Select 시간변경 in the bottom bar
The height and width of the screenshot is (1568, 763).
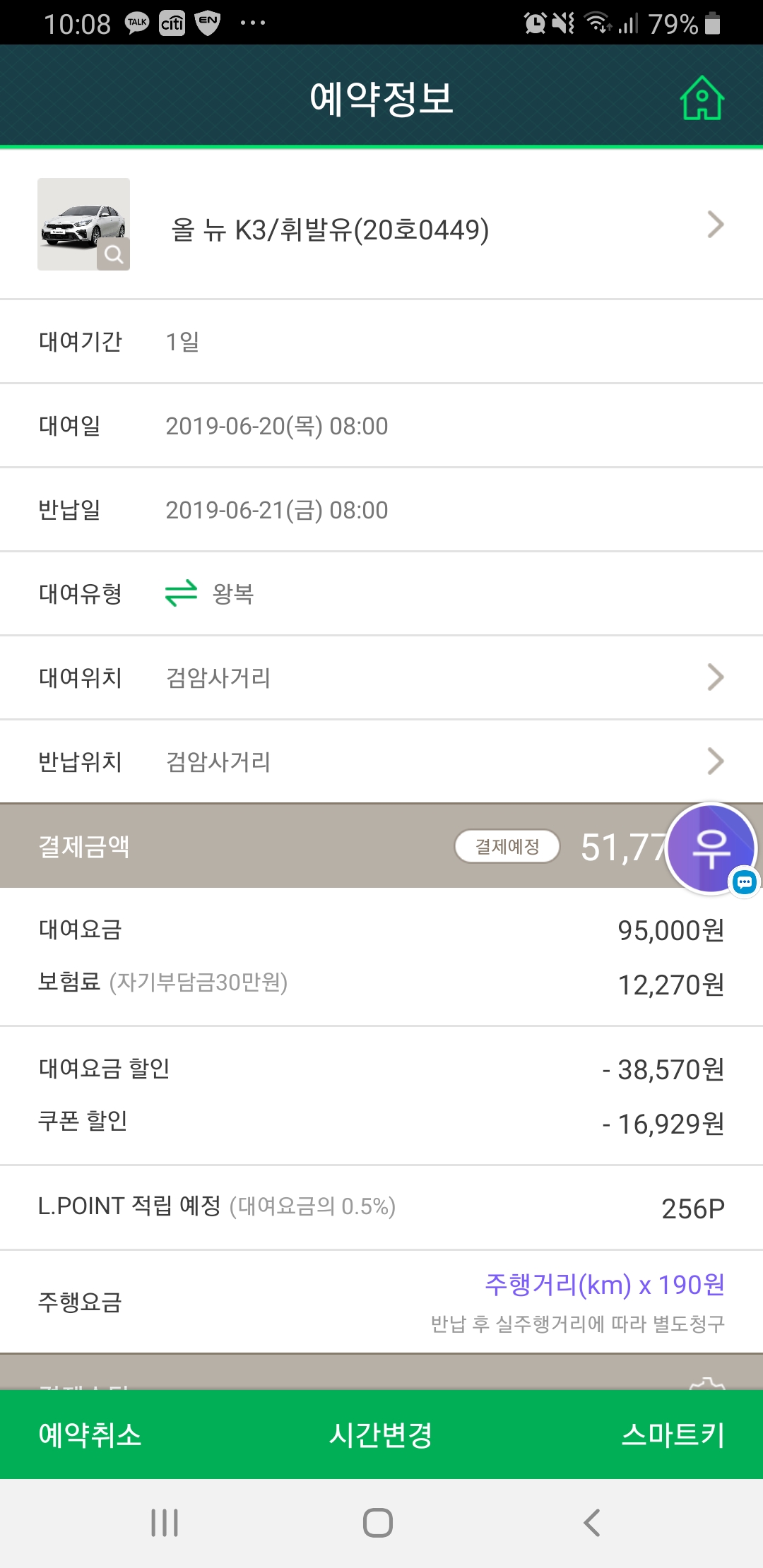click(381, 1435)
